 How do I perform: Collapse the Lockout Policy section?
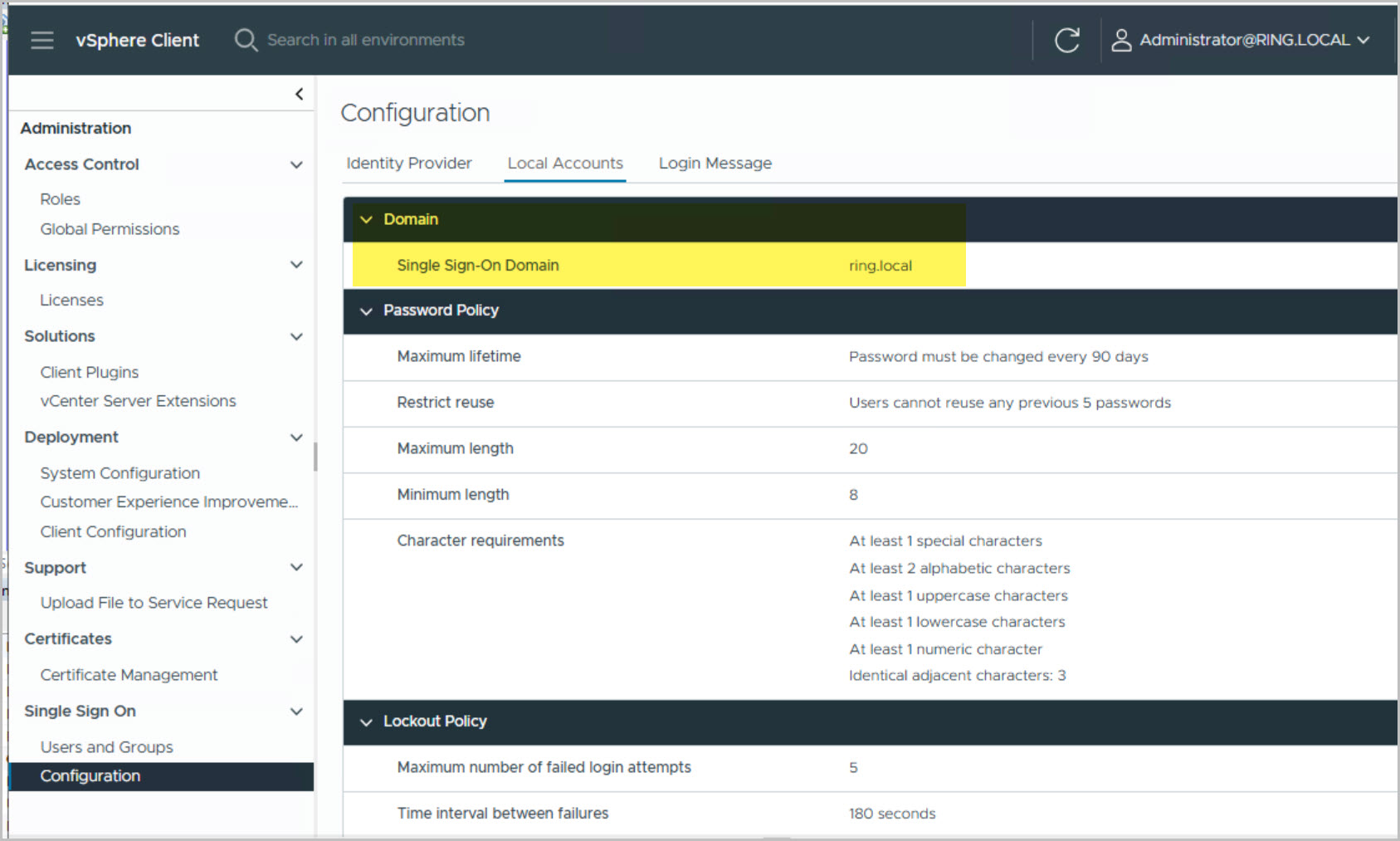pos(366,722)
